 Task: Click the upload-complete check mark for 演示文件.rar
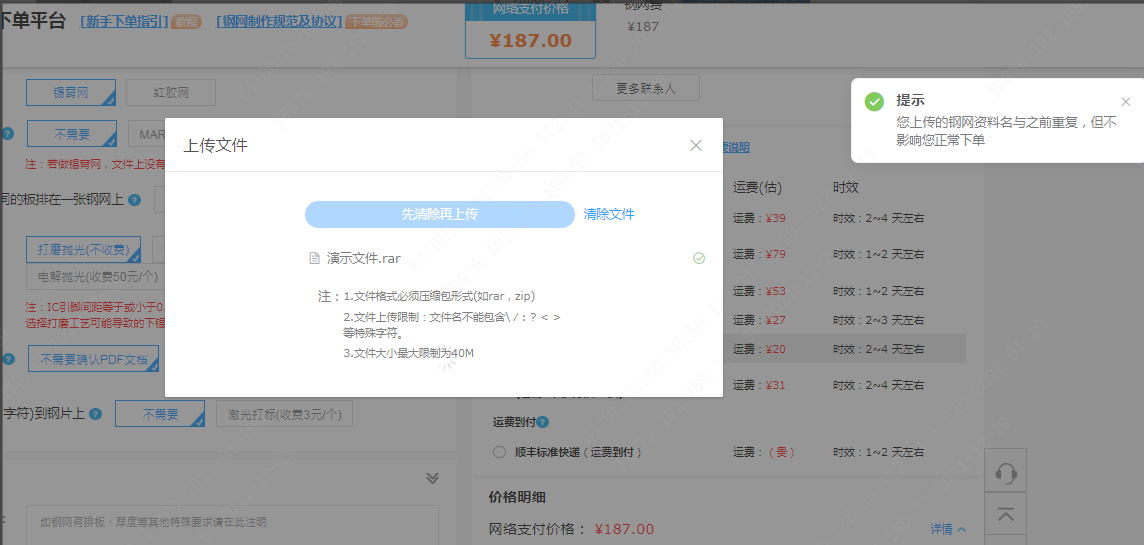click(x=699, y=258)
